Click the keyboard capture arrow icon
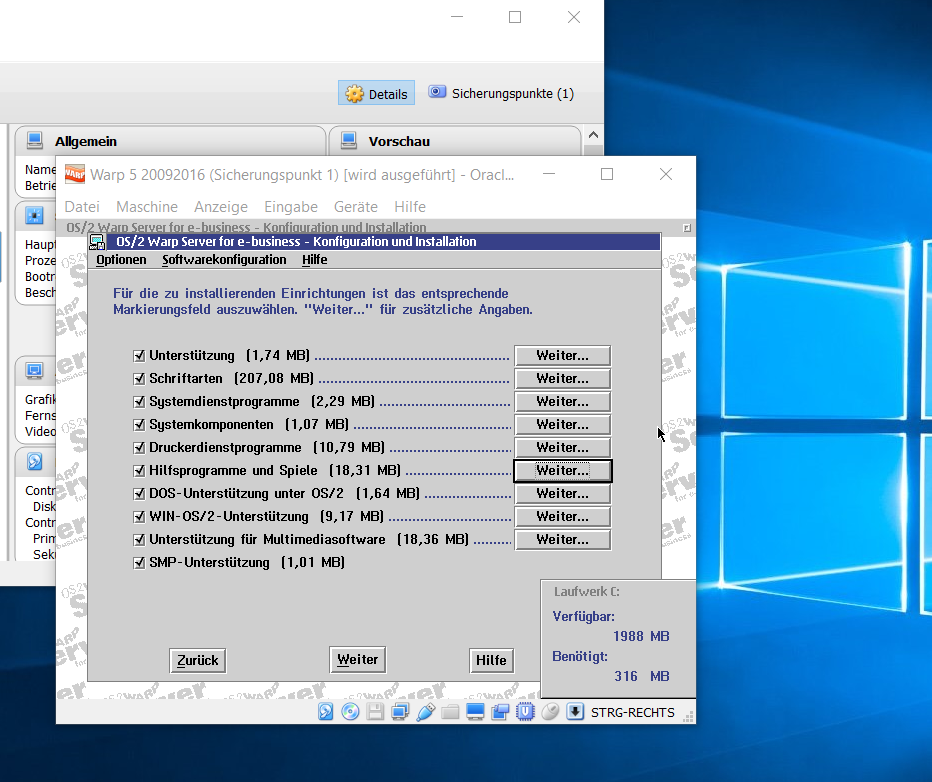The image size is (932, 782). coord(575,711)
